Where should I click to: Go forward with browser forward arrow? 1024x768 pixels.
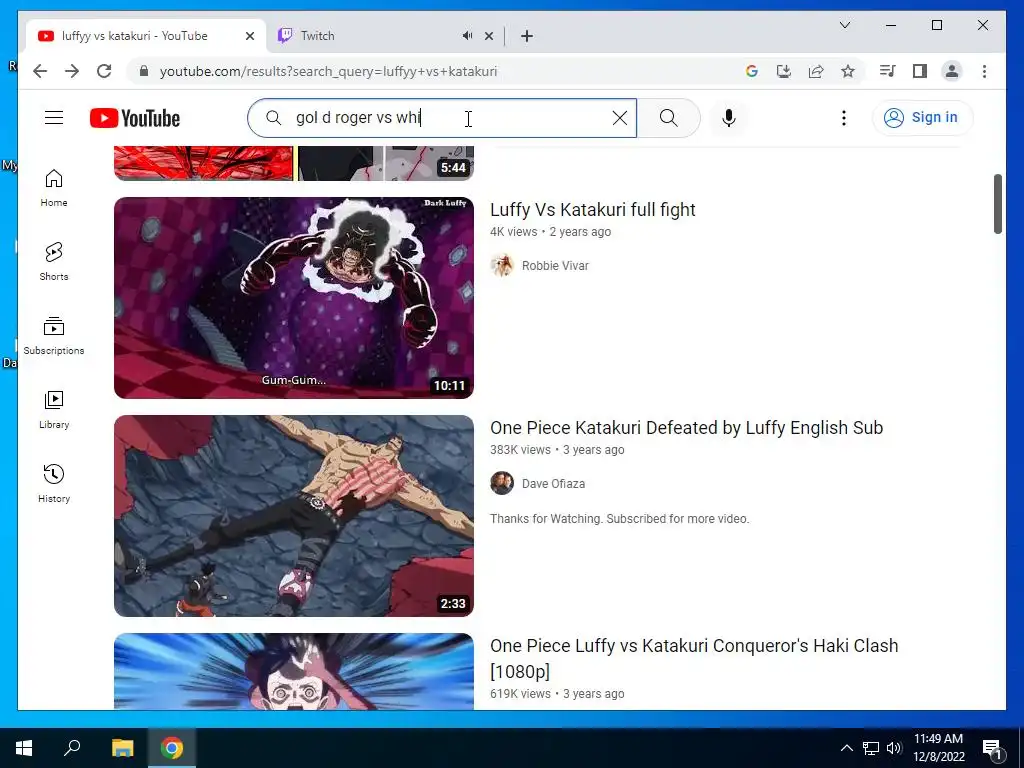click(x=72, y=71)
